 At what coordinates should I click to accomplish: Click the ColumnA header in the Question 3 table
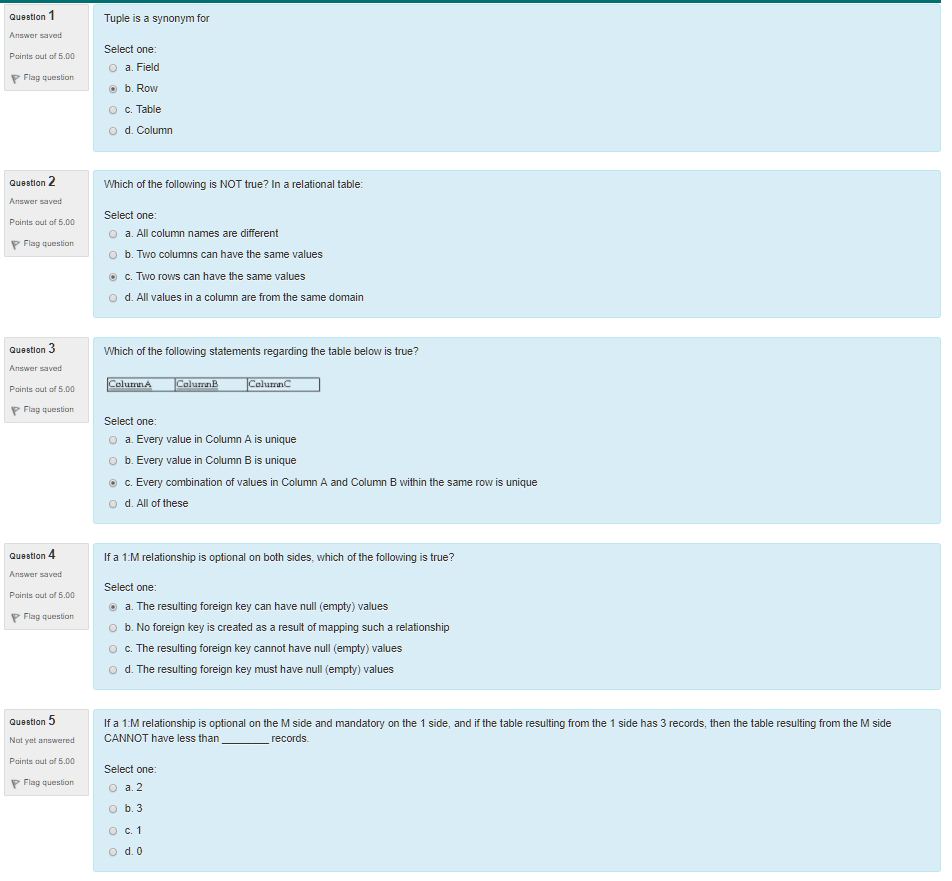point(138,383)
